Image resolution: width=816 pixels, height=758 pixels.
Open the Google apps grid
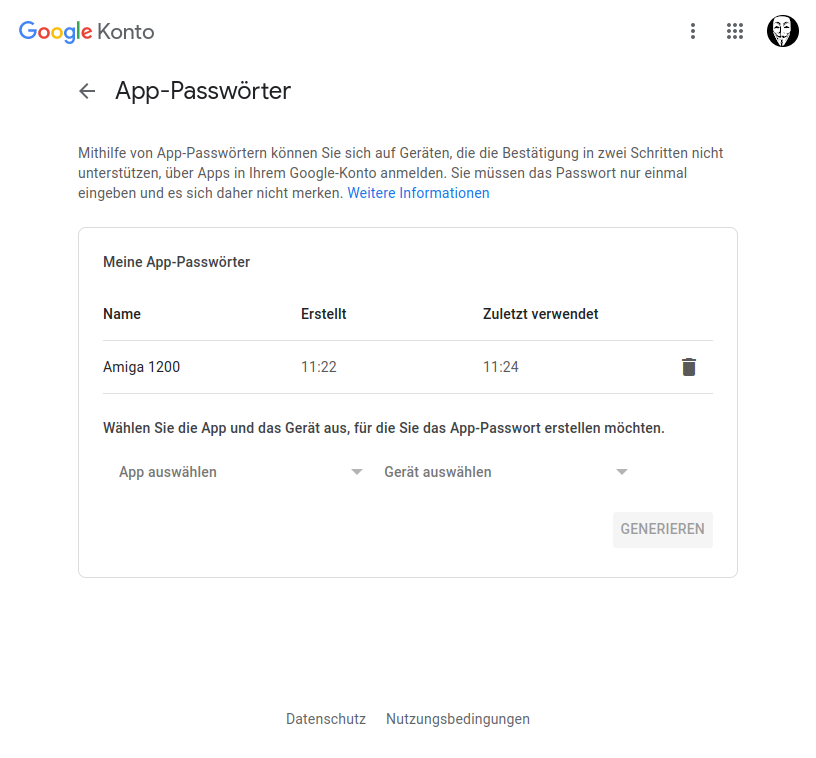tap(735, 31)
